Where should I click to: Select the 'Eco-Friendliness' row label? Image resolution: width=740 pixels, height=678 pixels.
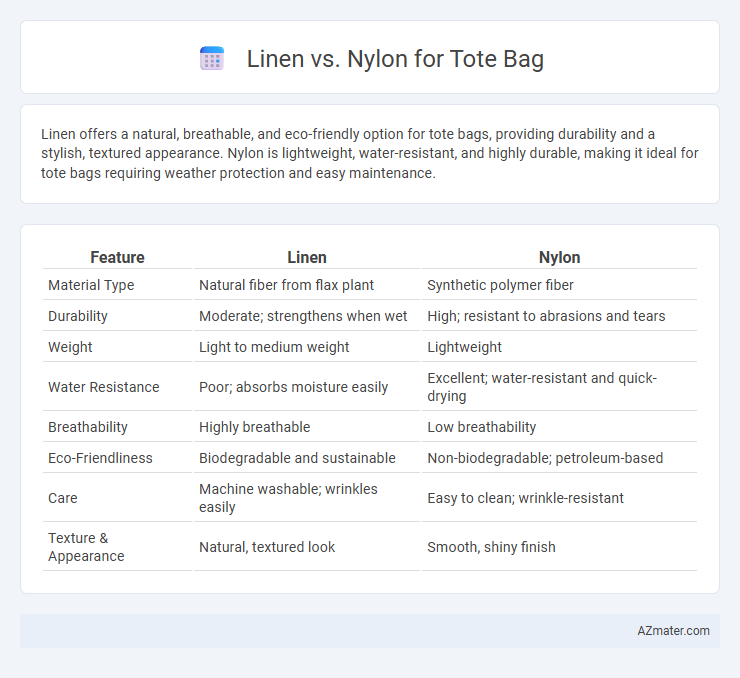point(100,458)
